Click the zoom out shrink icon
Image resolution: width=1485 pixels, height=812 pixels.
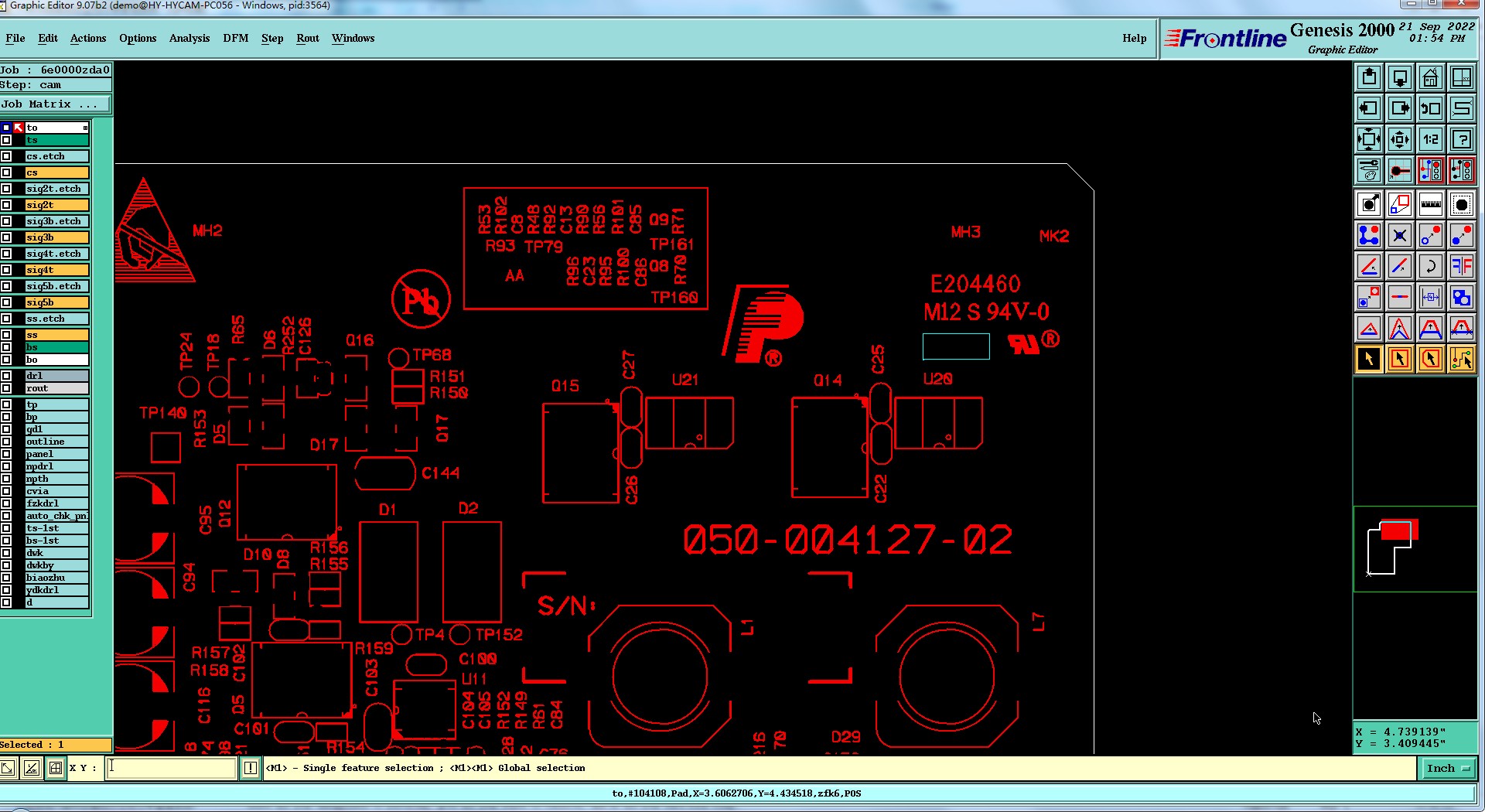(x=1400, y=139)
